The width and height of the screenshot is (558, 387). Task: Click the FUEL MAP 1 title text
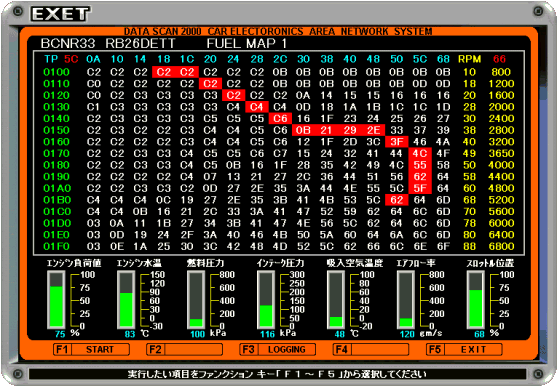[x=247, y=43]
